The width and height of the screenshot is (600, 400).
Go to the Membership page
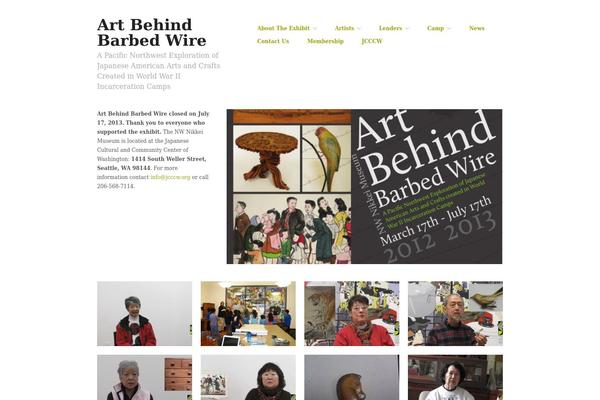click(325, 41)
